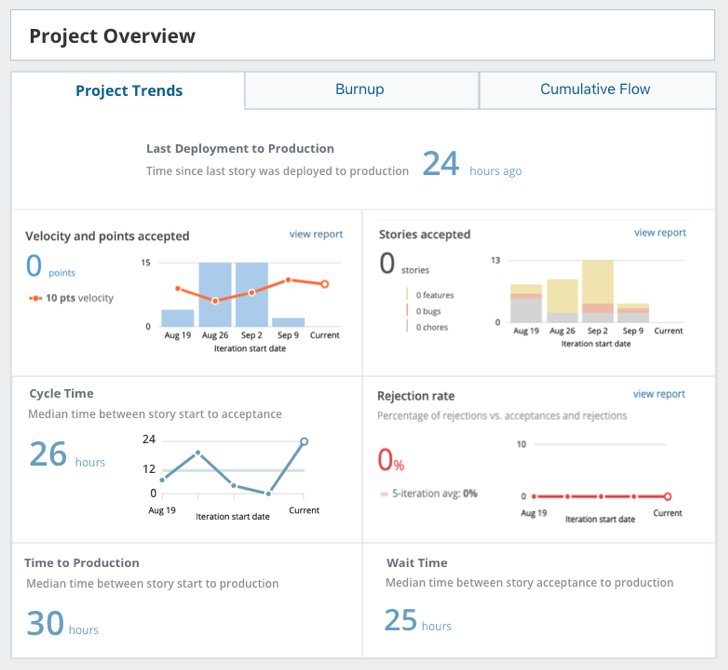Image resolution: width=728 pixels, height=670 pixels.
Task: Open the Cumulative Flow tab
Action: pyautogui.click(x=595, y=90)
